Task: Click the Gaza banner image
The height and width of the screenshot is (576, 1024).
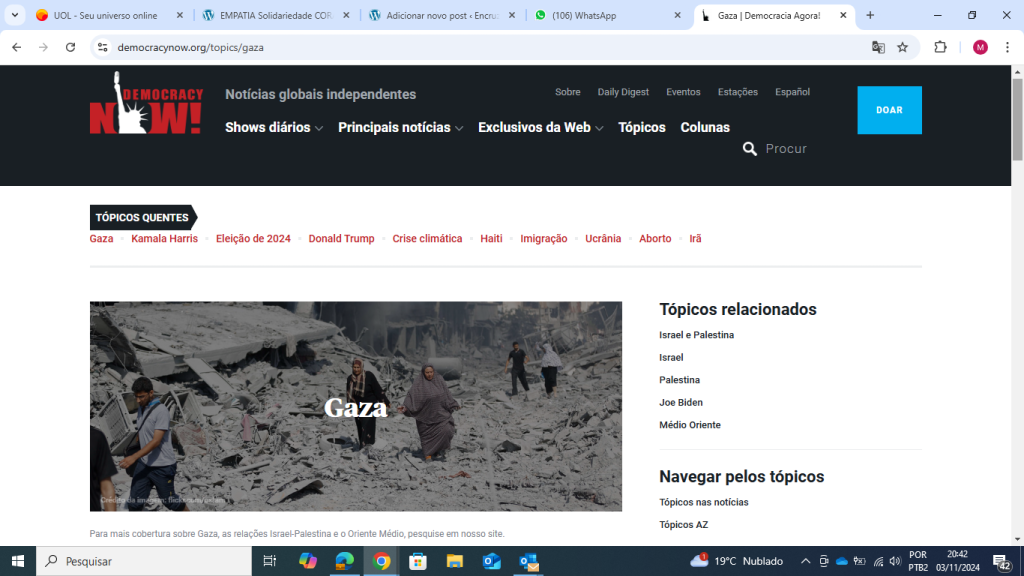Action: pyautogui.click(x=355, y=406)
